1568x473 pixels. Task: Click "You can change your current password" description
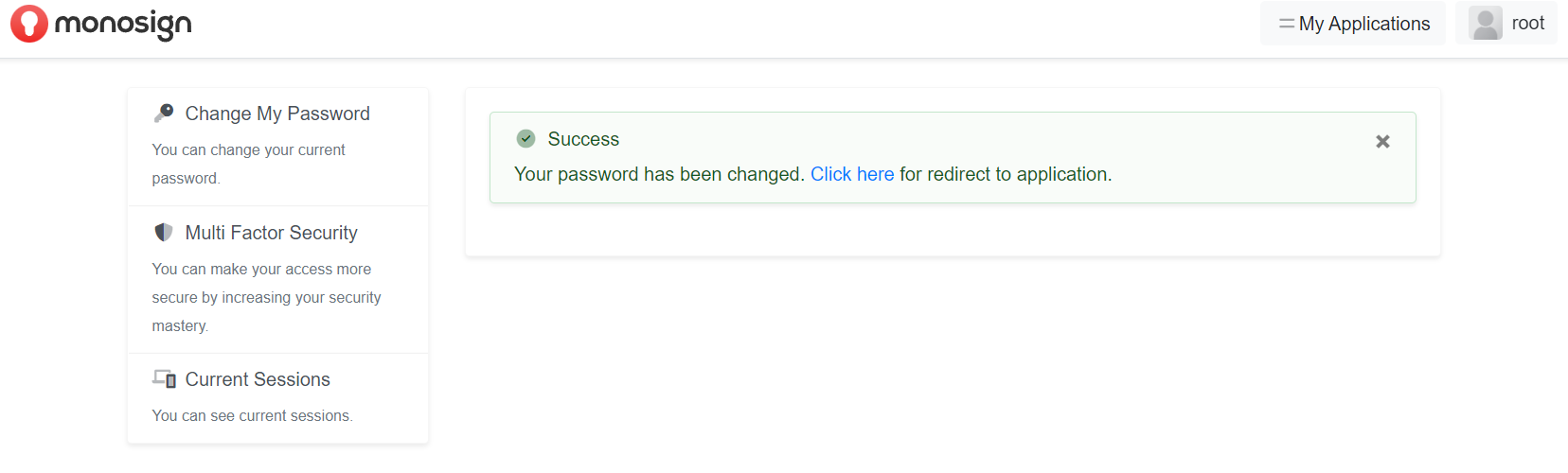click(248, 164)
